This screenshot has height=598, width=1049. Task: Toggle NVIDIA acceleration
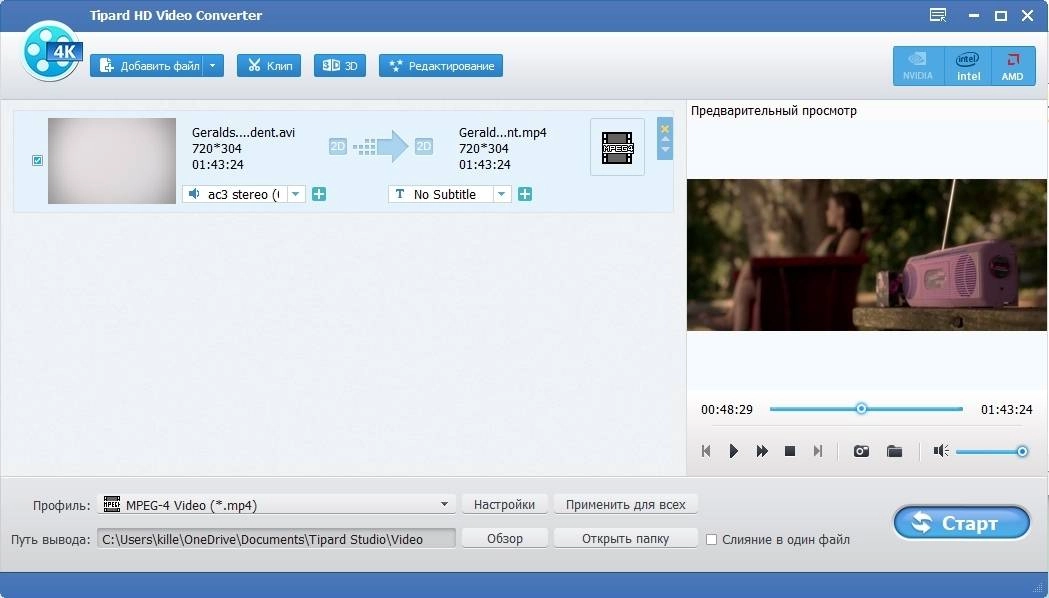click(x=918, y=66)
